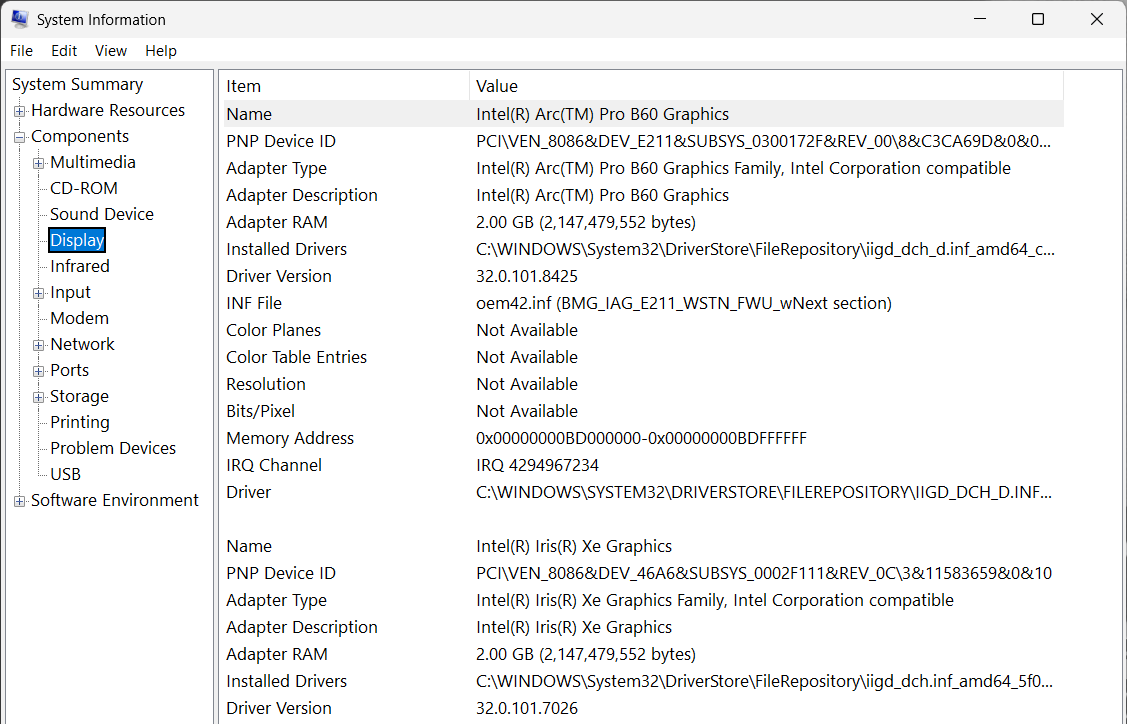Select Sound Device in the tree

tap(101, 214)
